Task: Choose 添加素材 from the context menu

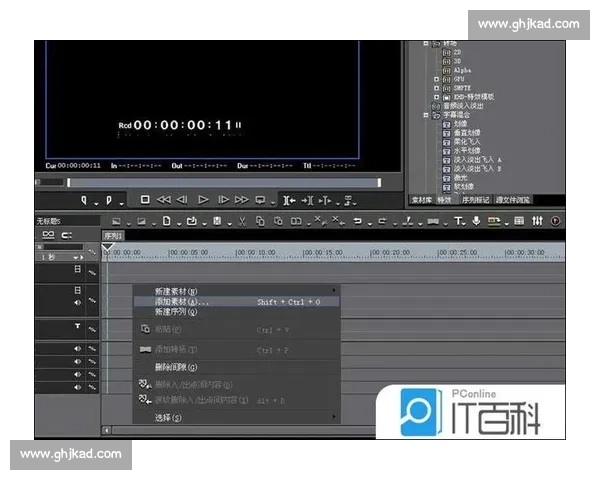Action: (182, 301)
